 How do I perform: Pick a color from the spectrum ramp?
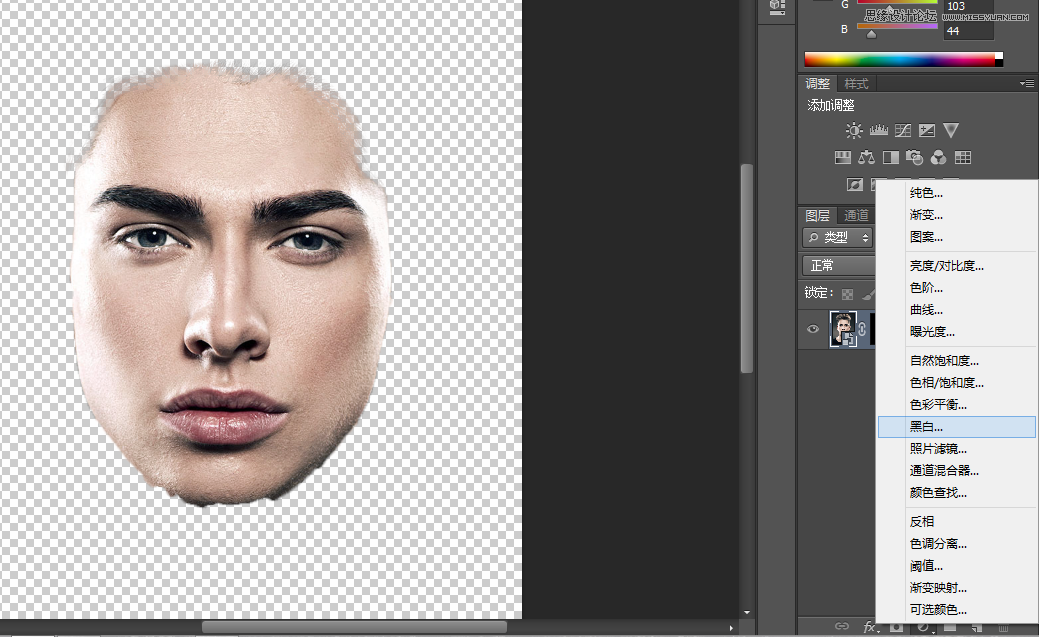coord(903,60)
